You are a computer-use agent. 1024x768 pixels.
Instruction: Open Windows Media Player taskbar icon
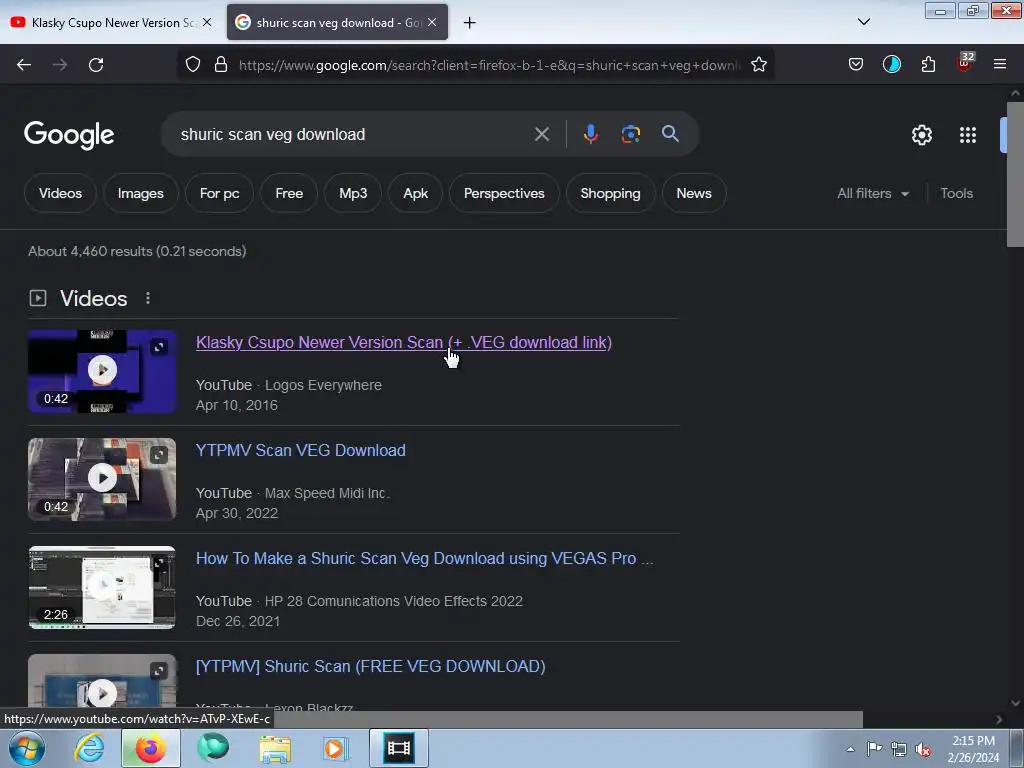click(335, 748)
